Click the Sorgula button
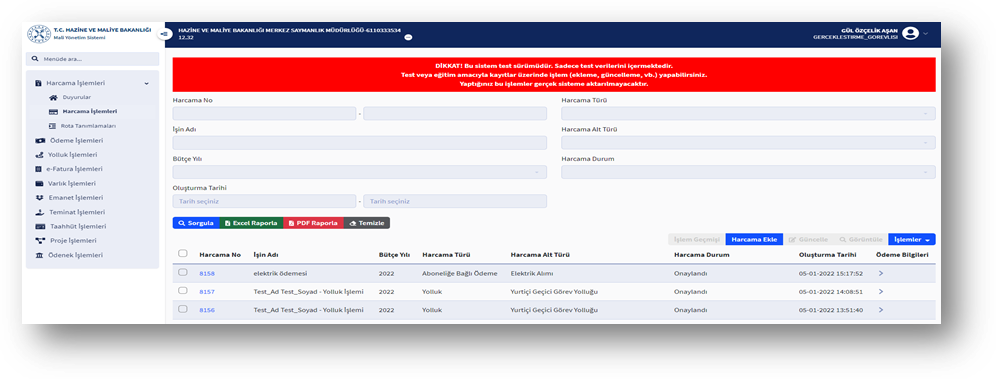Viewport: 996px width, 379px height. (x=196, y=223)
